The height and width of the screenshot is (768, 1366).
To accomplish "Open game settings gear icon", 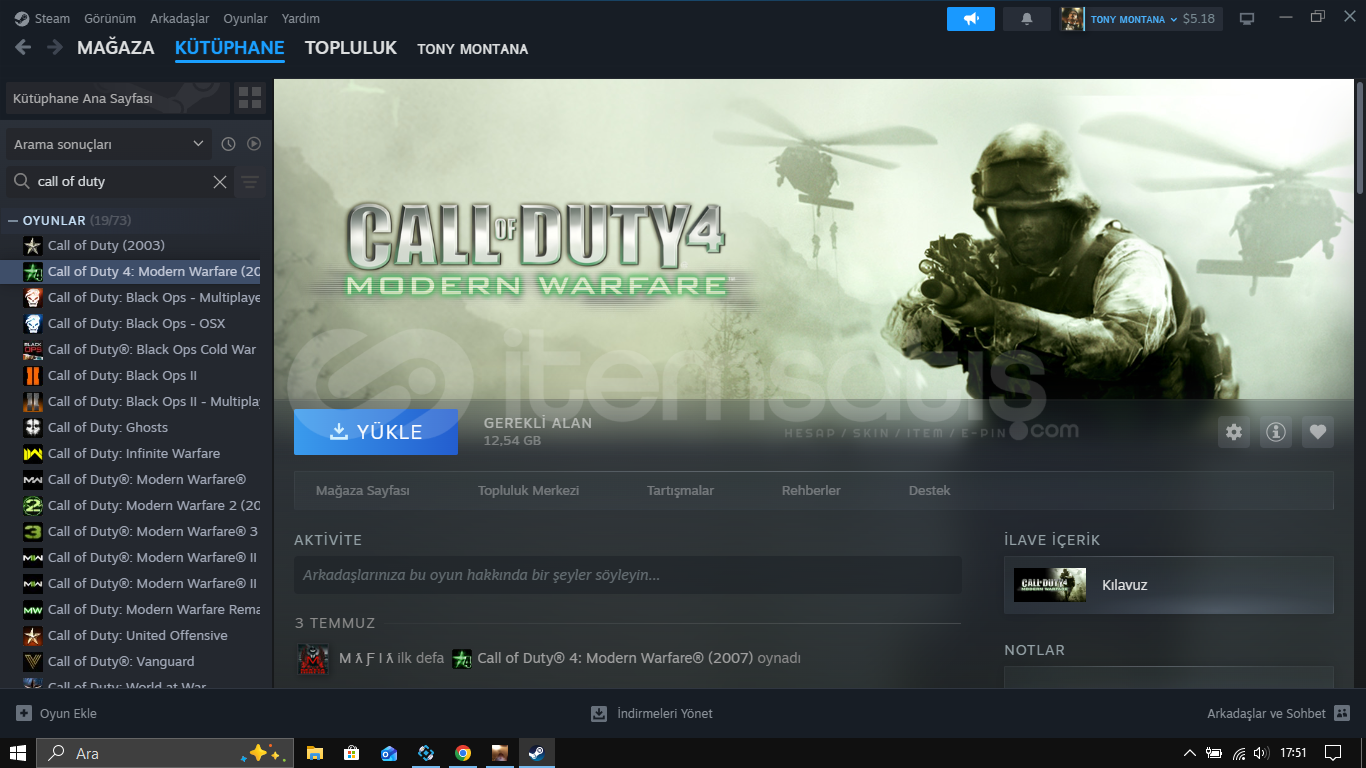I will (1234, 432).
